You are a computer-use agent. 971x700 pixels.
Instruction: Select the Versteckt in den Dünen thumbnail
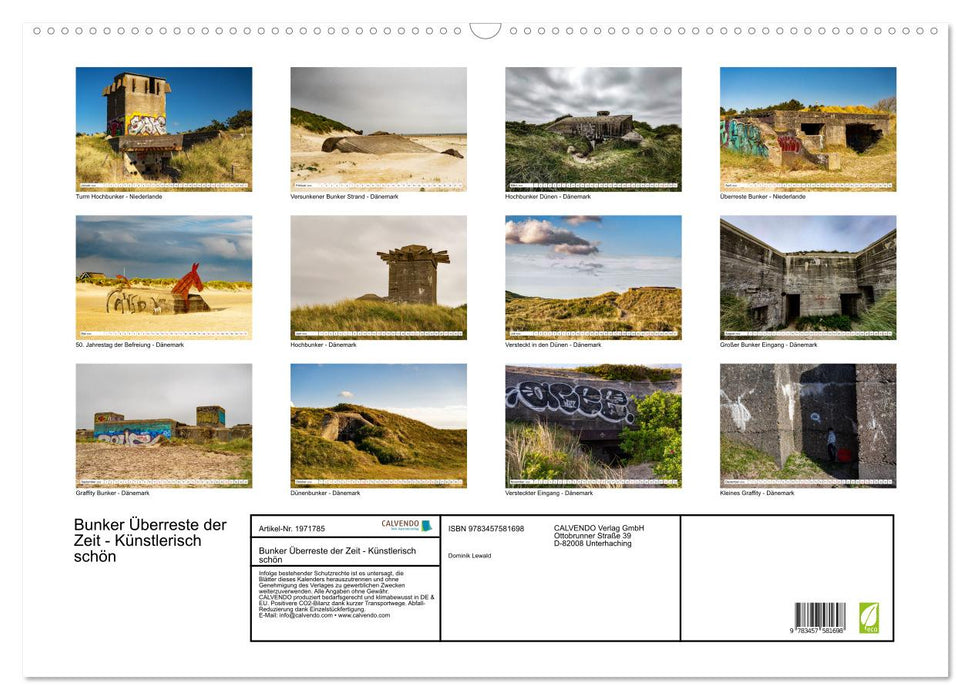coord(593,277)
